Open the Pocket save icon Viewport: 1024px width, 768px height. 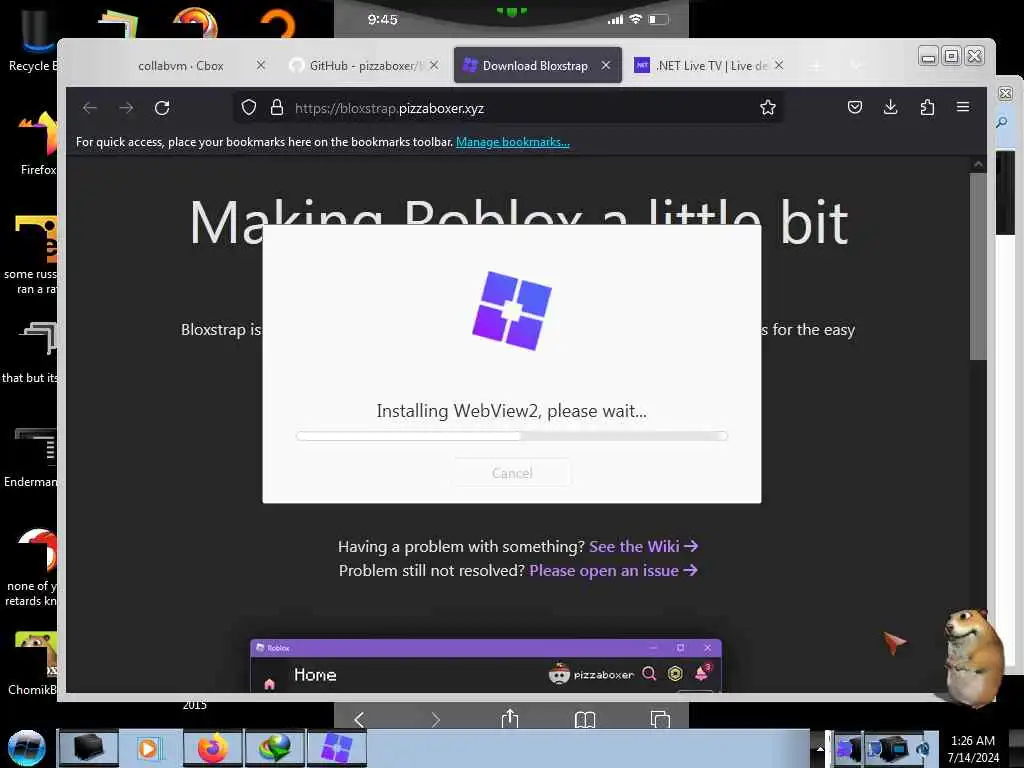(855, 107)
